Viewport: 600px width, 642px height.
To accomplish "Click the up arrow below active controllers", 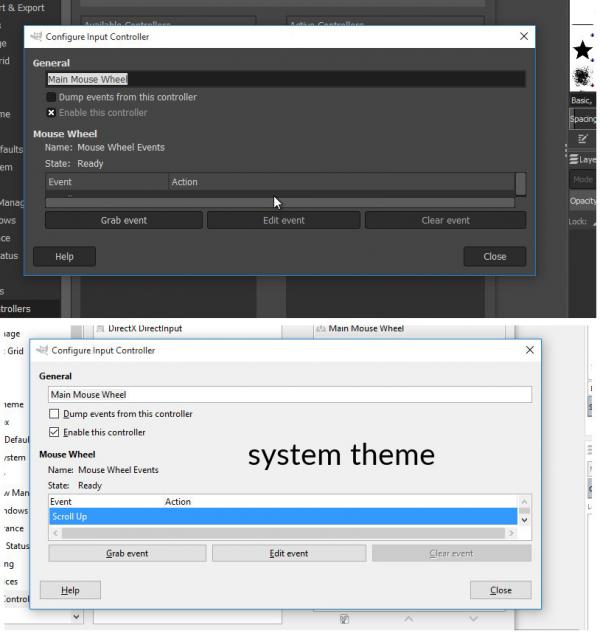I will click(x=408, y=619).
